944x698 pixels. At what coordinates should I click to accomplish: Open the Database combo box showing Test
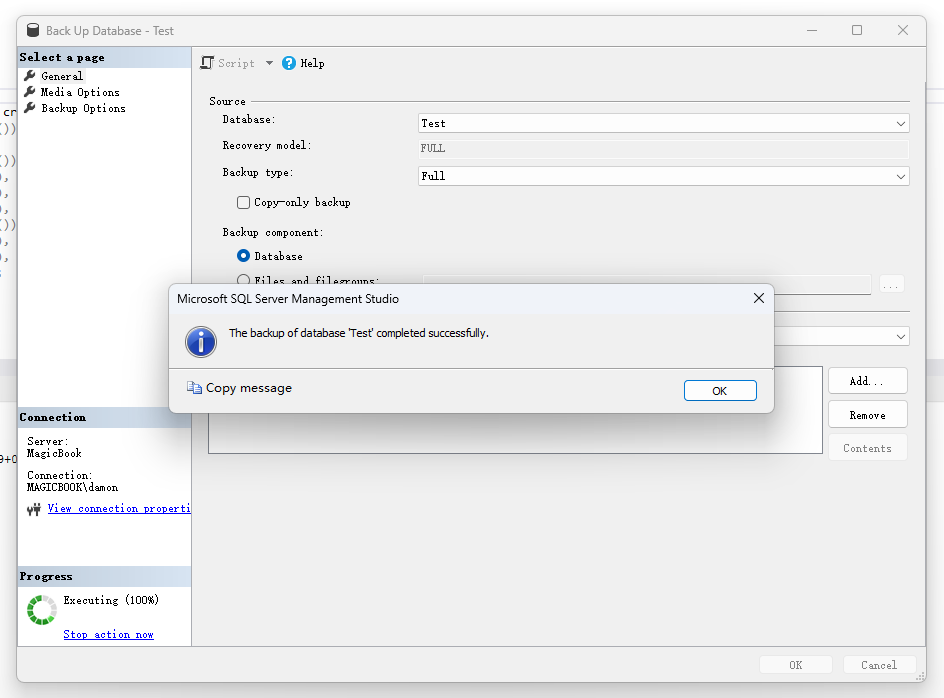(663, 123)
